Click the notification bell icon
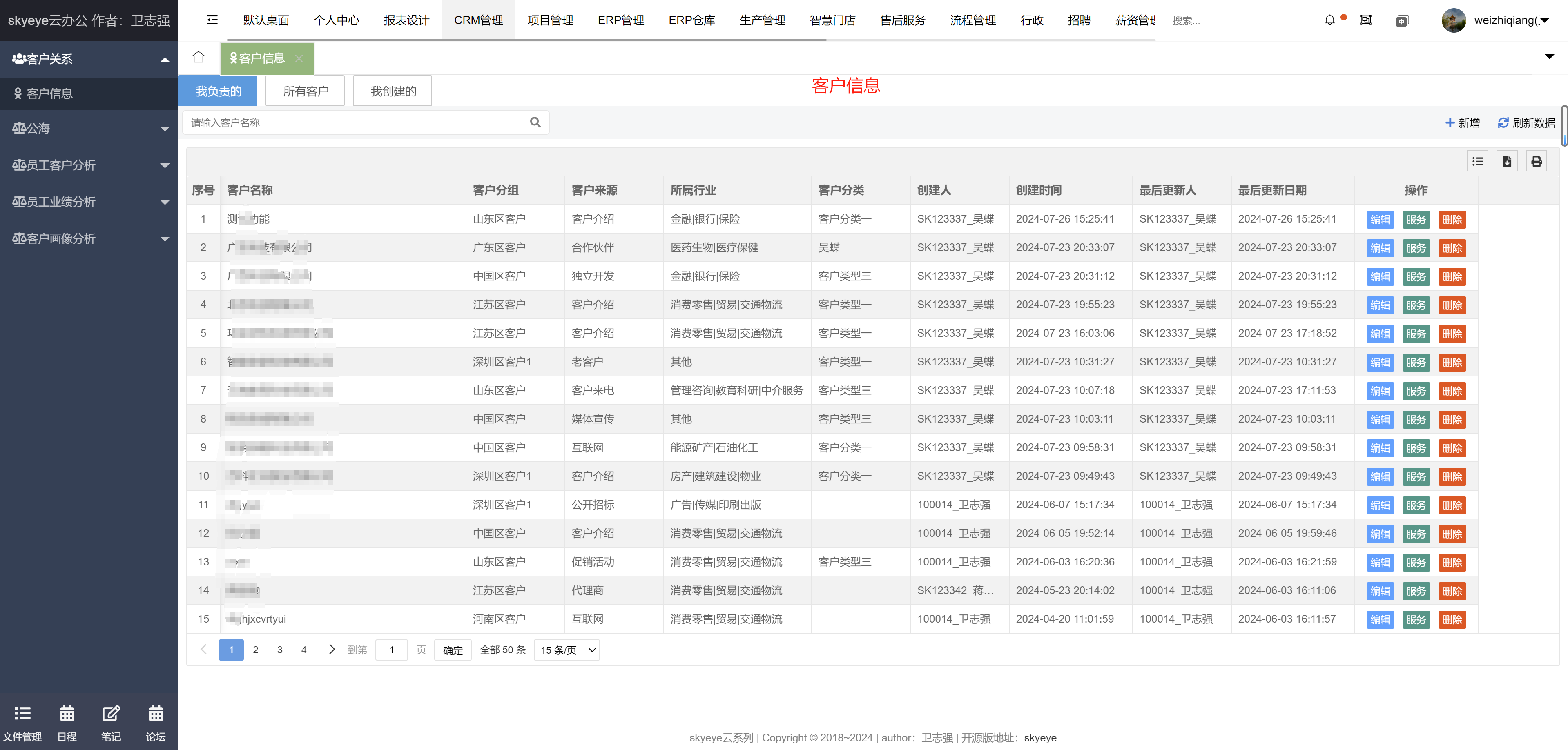 1329,20
